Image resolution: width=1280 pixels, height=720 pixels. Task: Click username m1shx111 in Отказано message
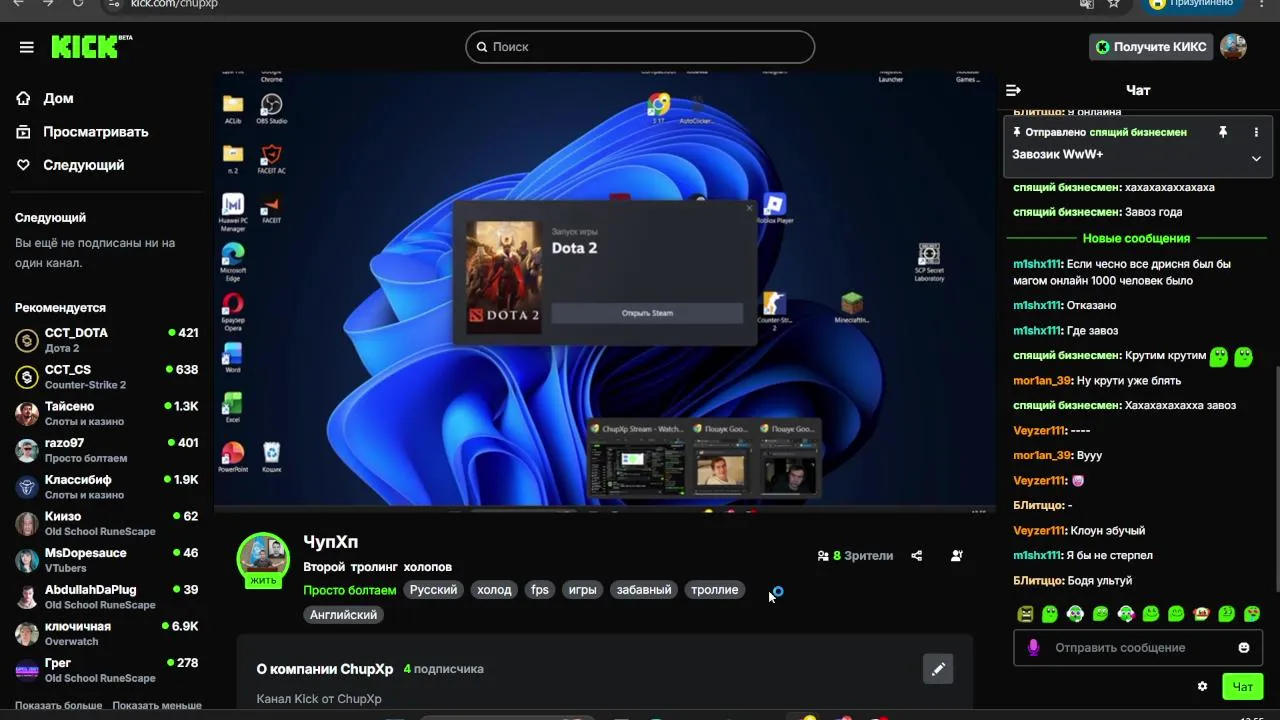point(1037,305)
